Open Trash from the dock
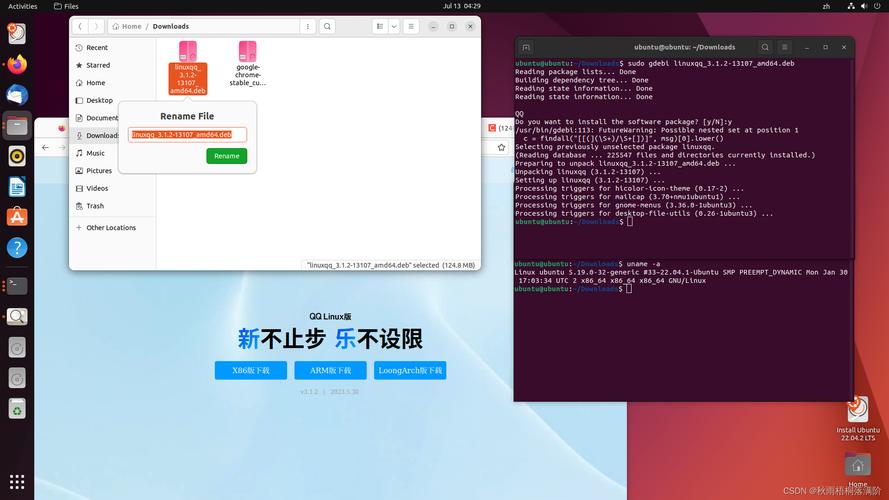This screenshot has height=500, width=889. (17, 408)
